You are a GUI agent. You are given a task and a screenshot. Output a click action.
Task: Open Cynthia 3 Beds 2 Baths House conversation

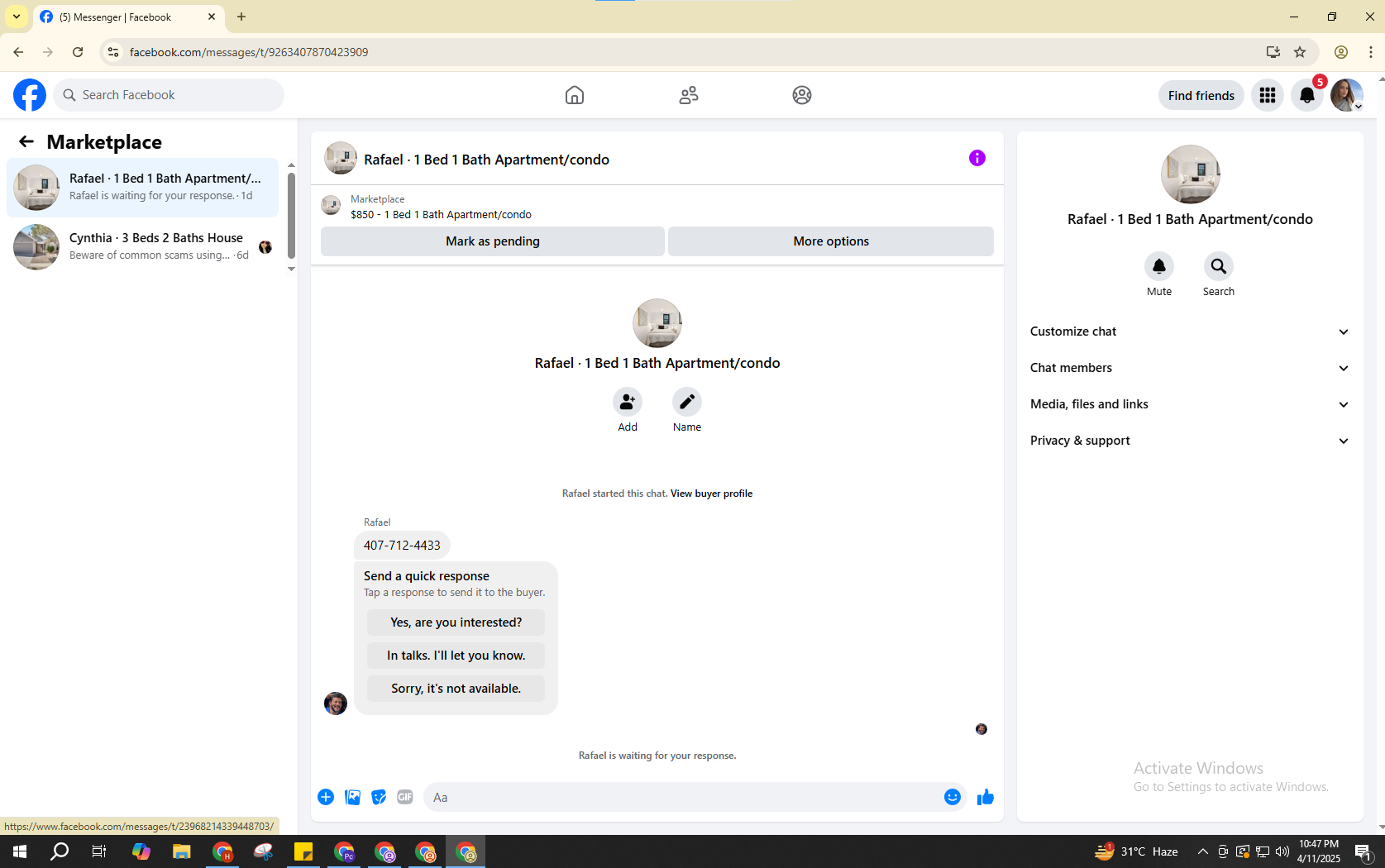[143, 247]
